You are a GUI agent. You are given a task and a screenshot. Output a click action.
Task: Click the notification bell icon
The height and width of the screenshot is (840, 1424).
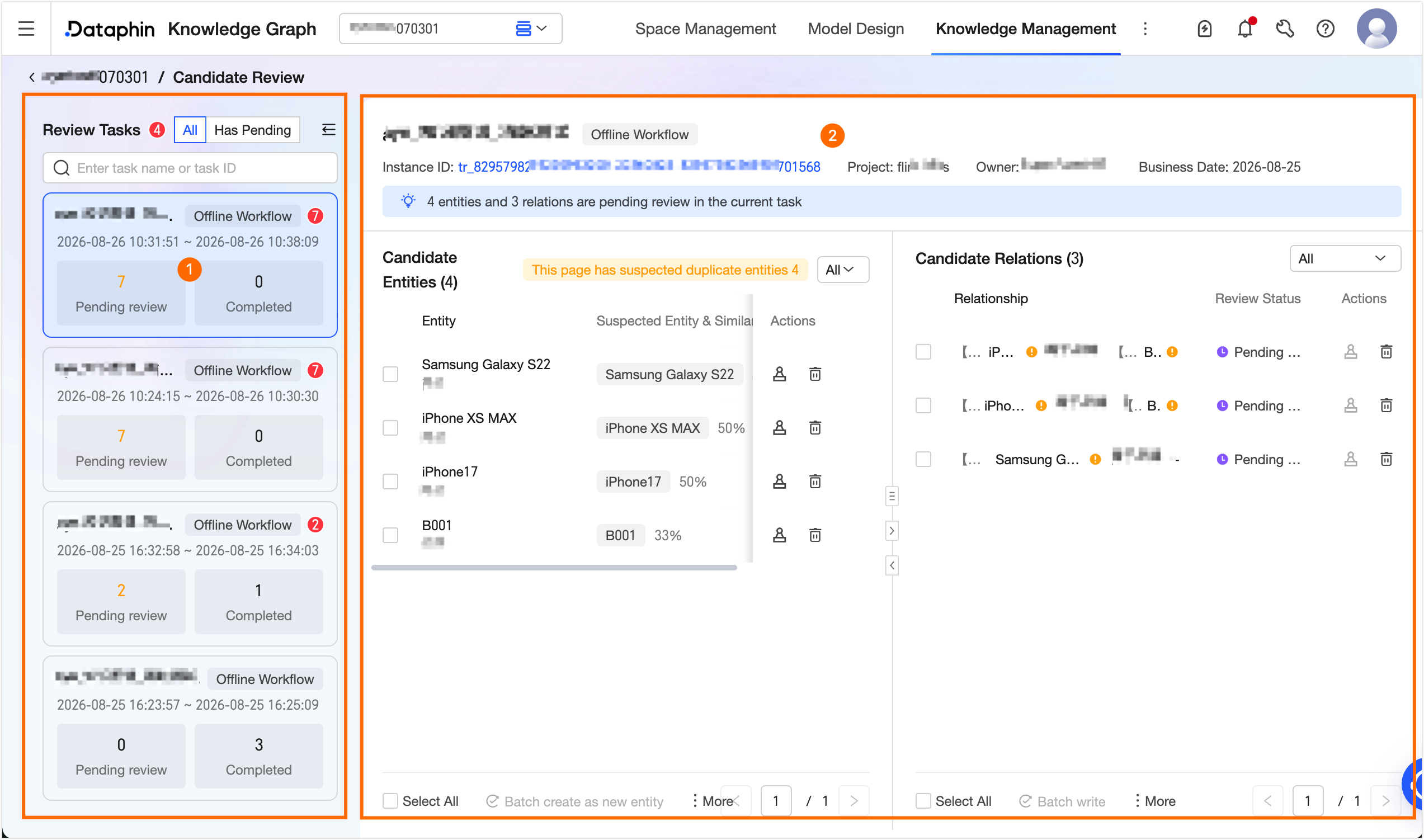click(1245, 29)
